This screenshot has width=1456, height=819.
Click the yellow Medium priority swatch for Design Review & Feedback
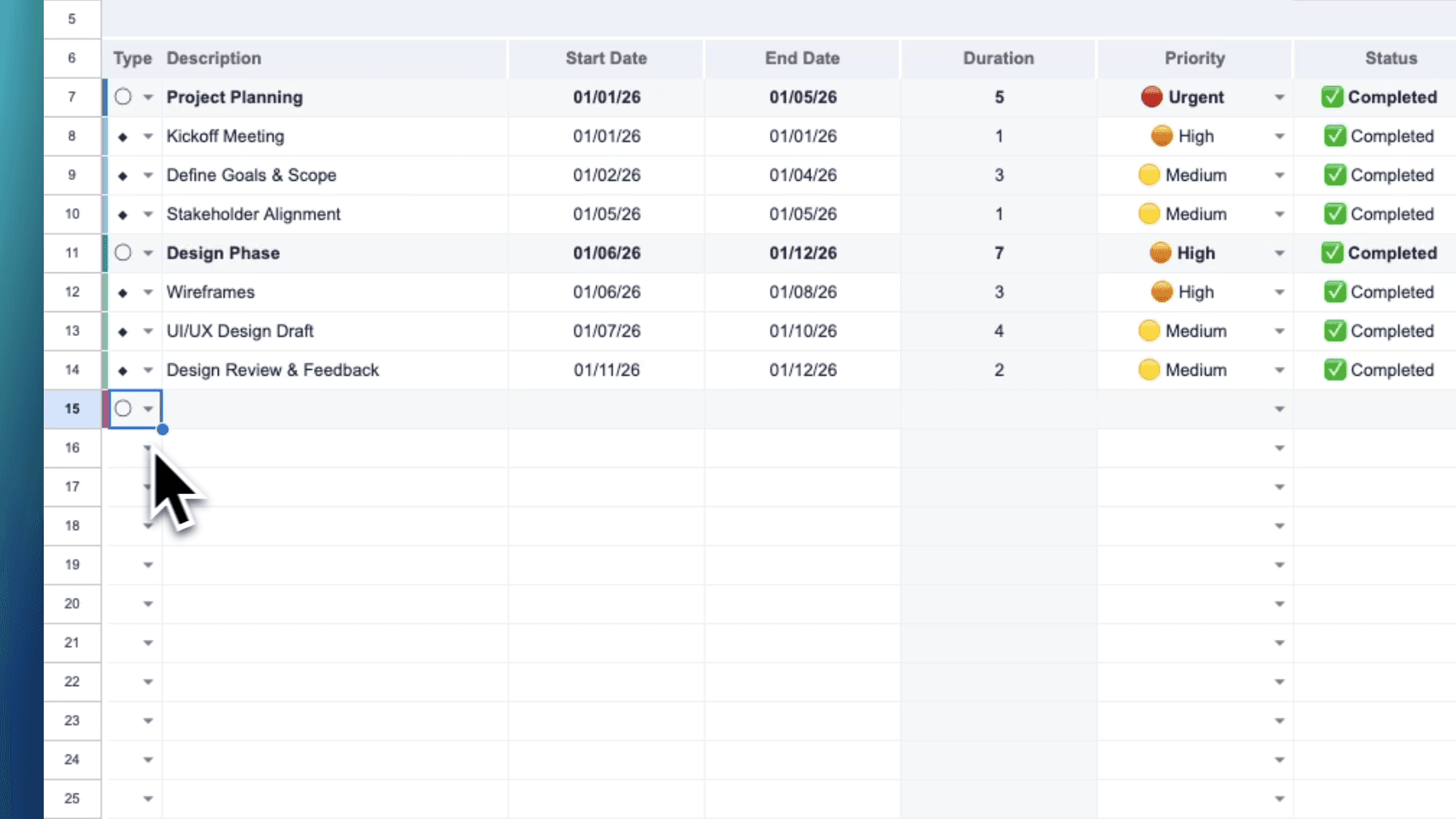click(1149, 370)
